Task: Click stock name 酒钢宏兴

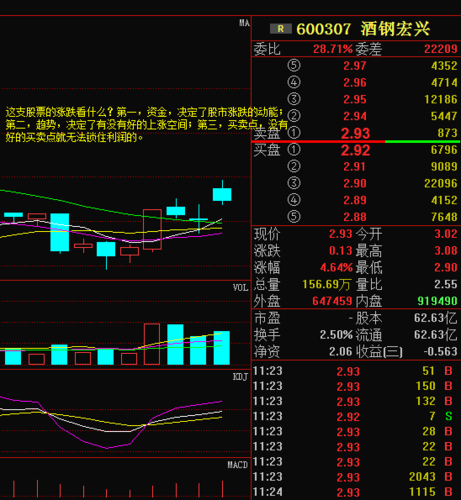Action: (x=395, y=29)
